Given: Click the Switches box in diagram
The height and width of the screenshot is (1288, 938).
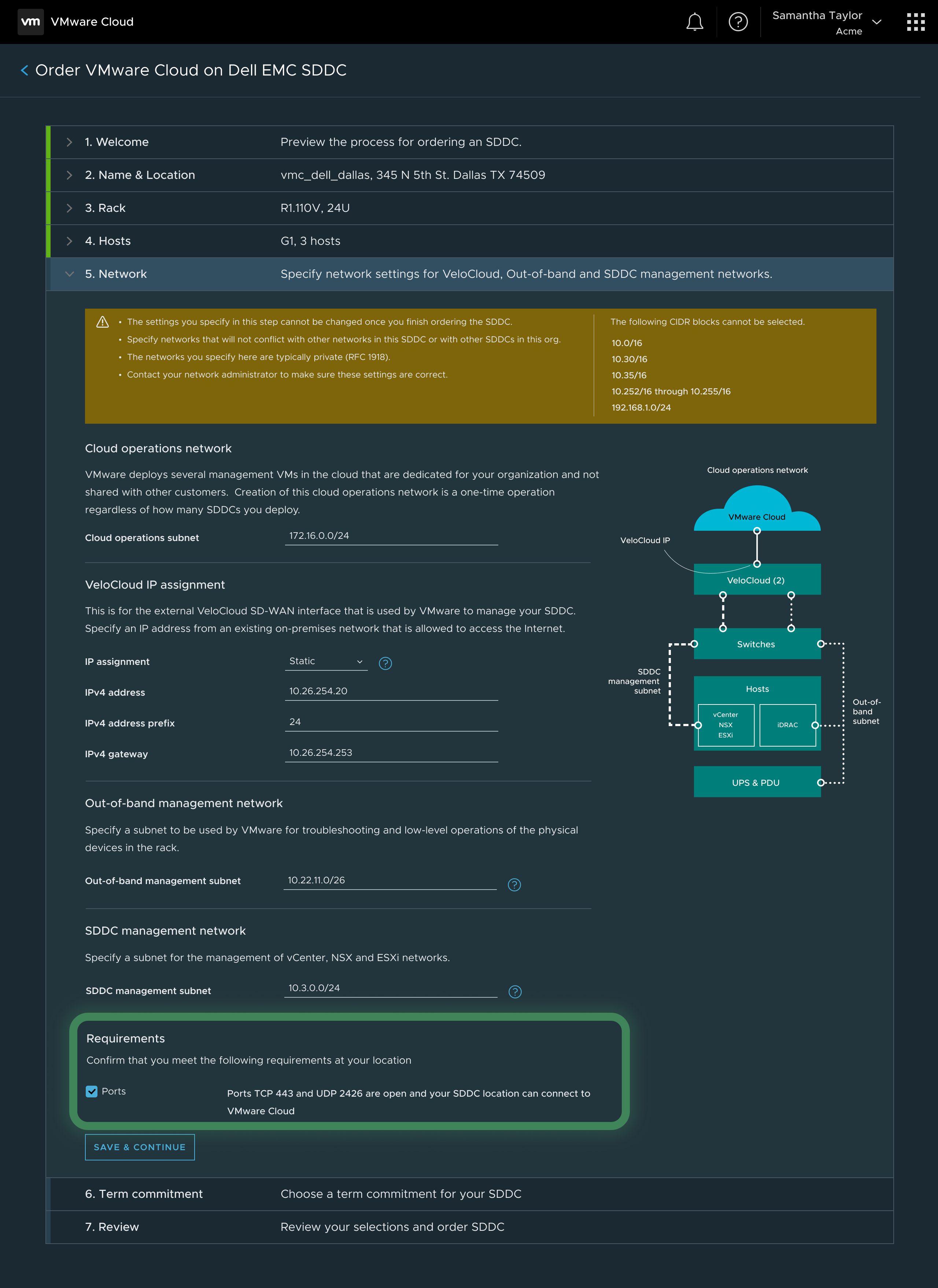Looking at the screenshot, I should [x=757, y=644].
